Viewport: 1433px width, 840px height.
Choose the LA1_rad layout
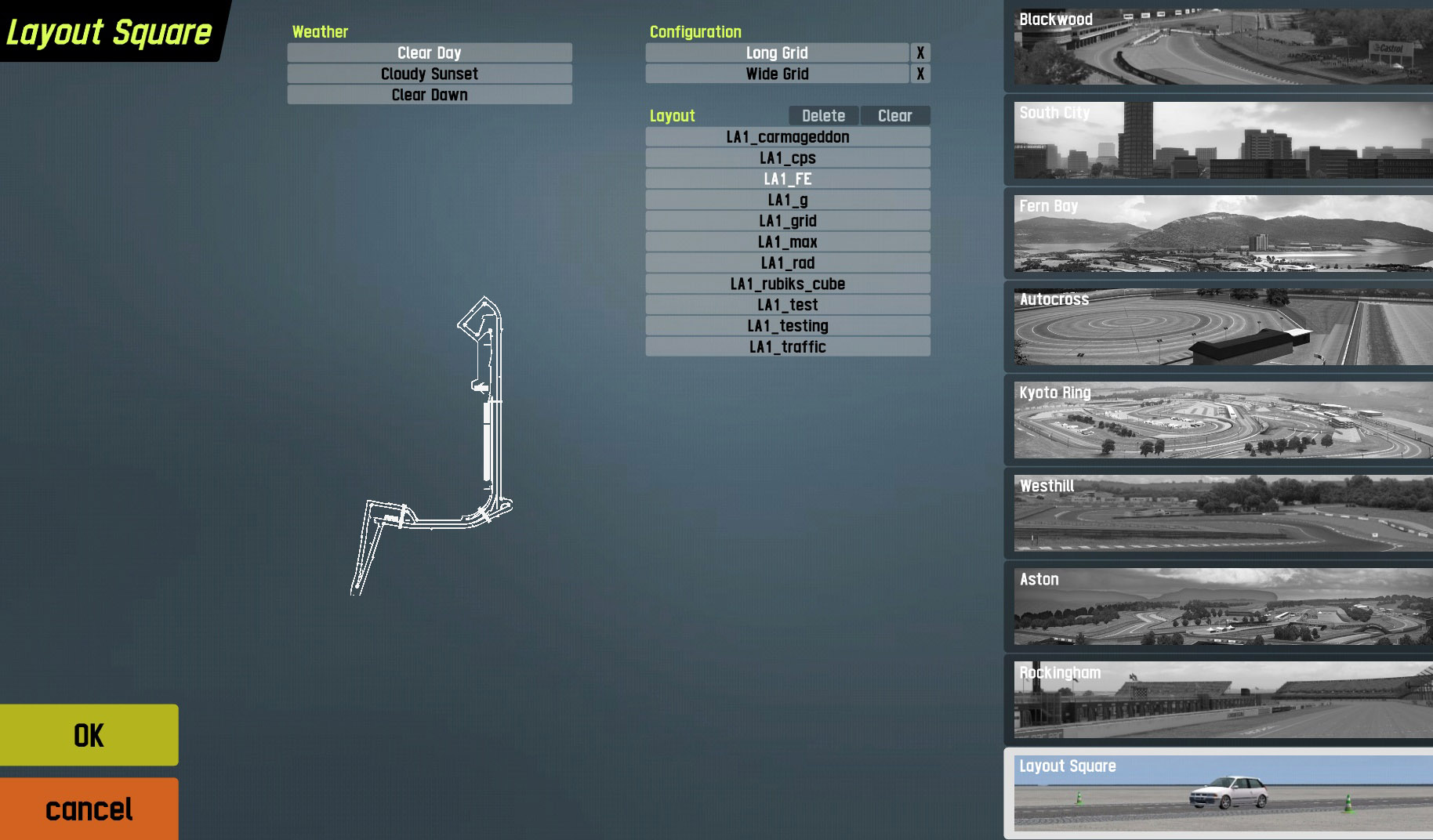point(788,262)
